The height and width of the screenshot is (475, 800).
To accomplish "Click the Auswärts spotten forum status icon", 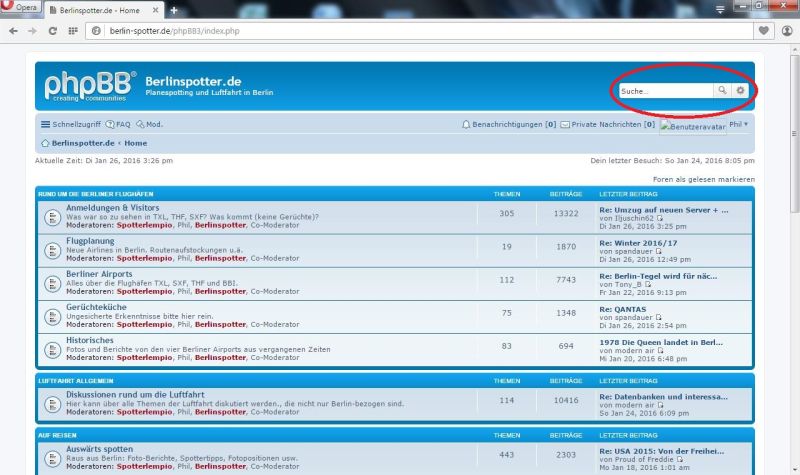I will [x=53, y=459].
